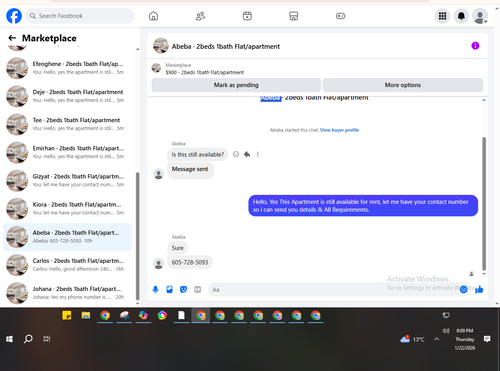Click the taskbar clock 8:09 PM
This screenshot has height=371, width=500.
465,331
